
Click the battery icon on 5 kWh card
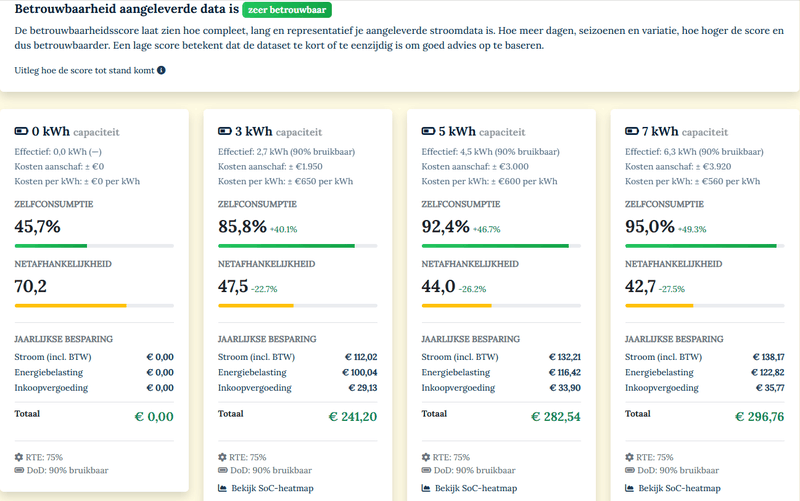427,131
